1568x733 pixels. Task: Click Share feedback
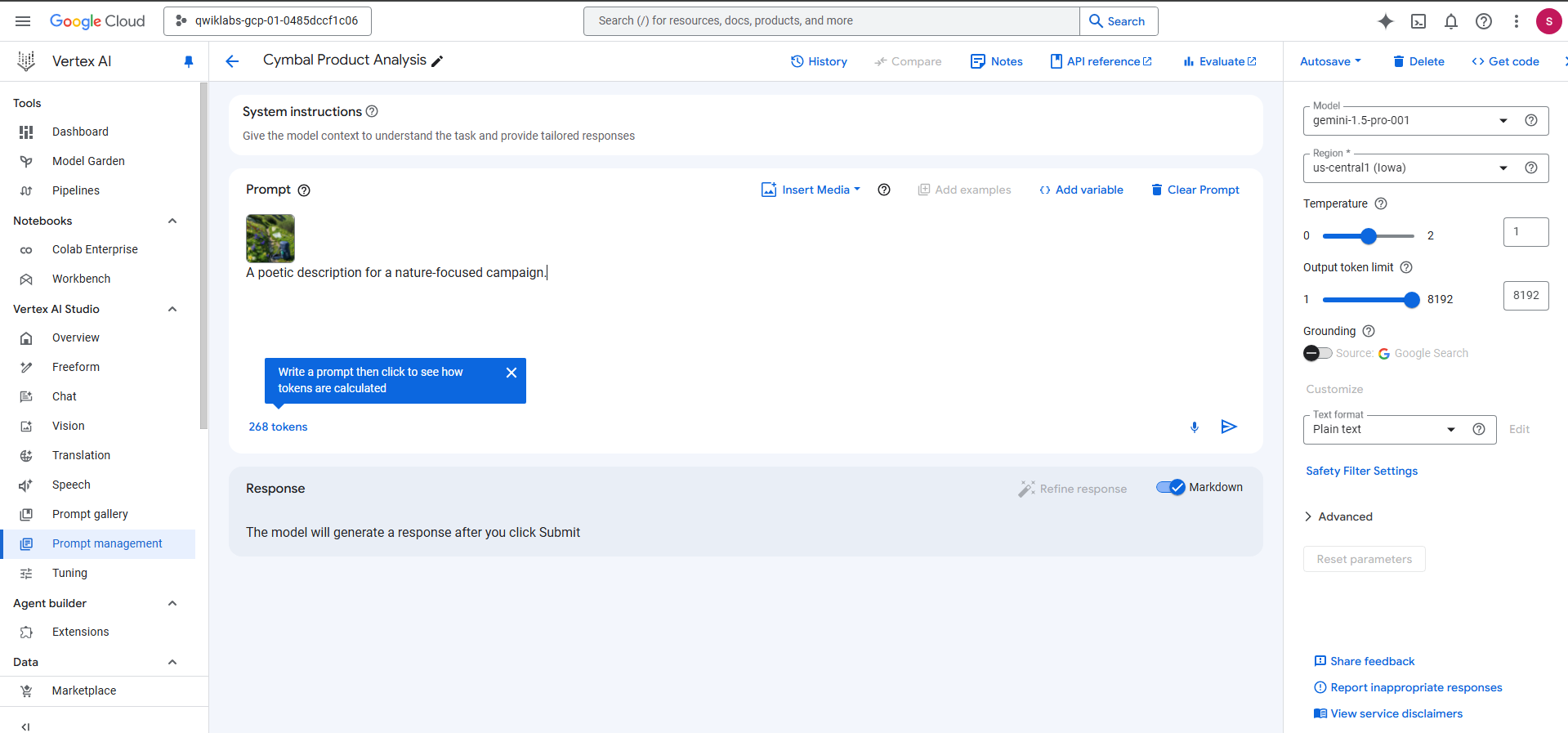pyautogui.click(x=1364, y=661)
